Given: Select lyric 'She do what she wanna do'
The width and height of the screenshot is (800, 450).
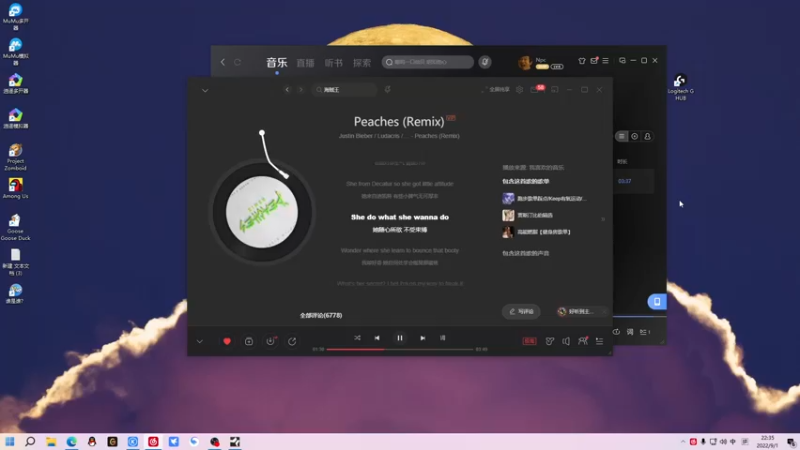Looking at the screenshot, I should [x=399, y=217].
